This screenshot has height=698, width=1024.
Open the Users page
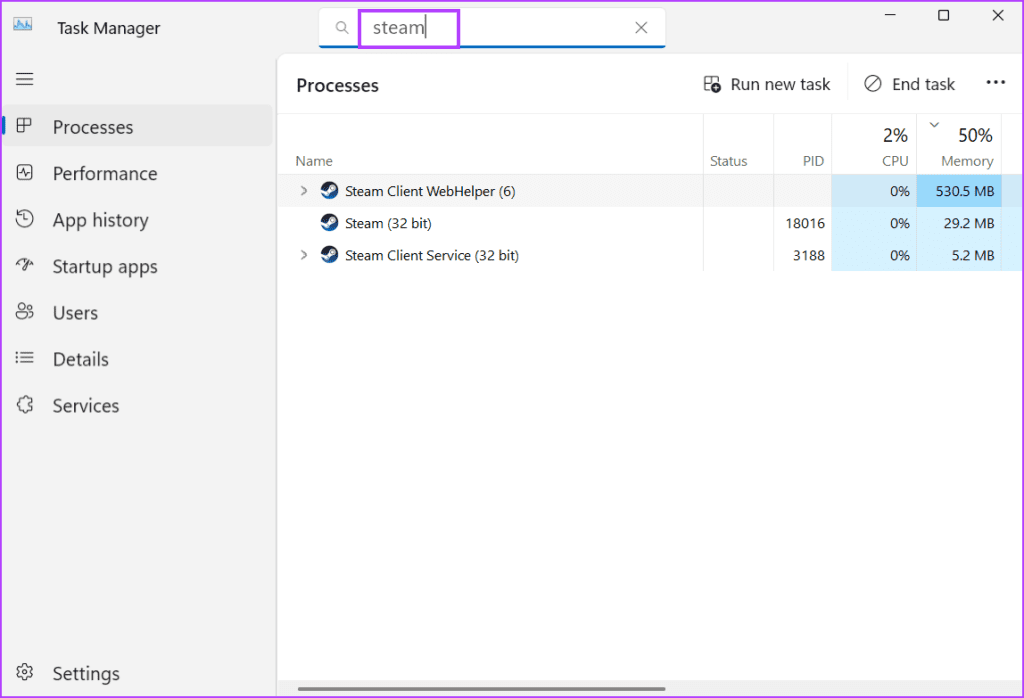tap(138, 312)
